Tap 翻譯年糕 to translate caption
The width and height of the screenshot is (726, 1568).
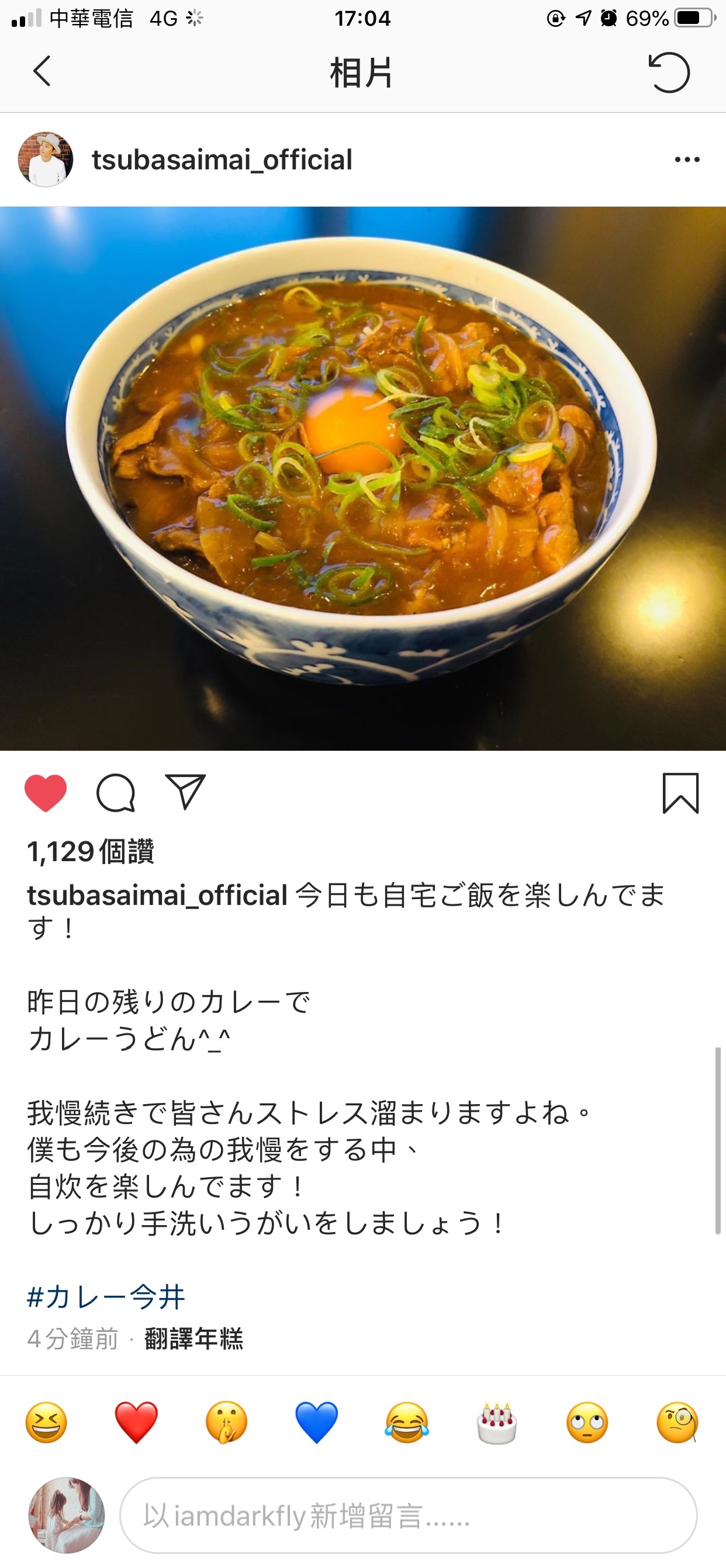click(193, 1339)
